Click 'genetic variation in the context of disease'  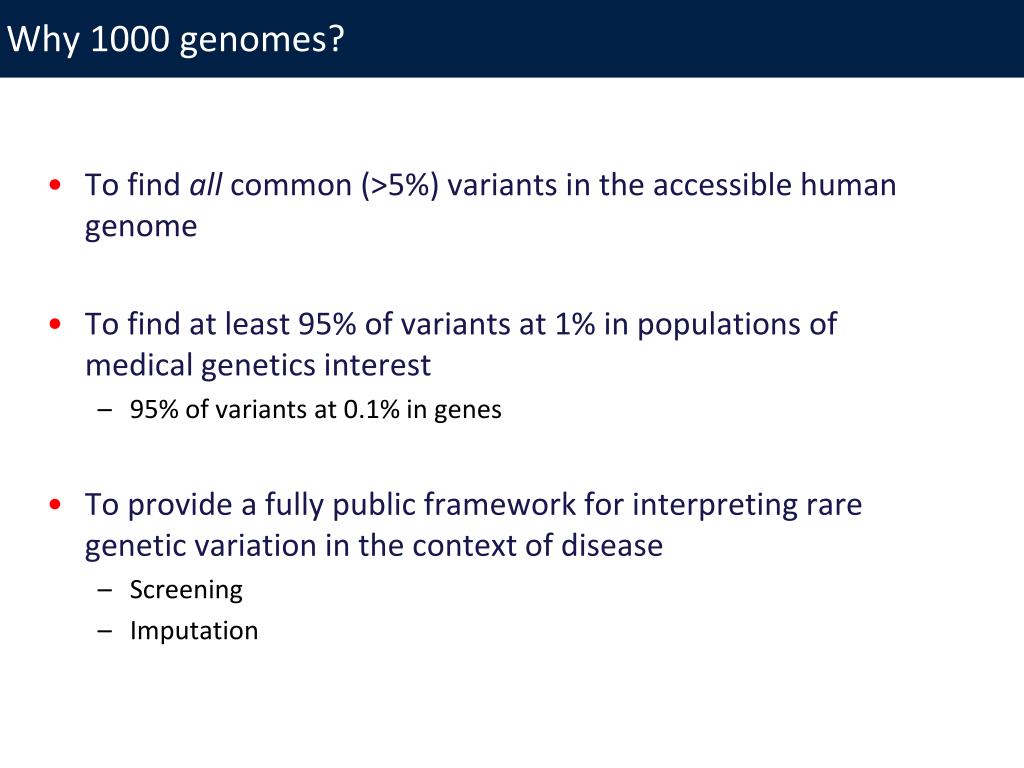(x=374, y=545)
